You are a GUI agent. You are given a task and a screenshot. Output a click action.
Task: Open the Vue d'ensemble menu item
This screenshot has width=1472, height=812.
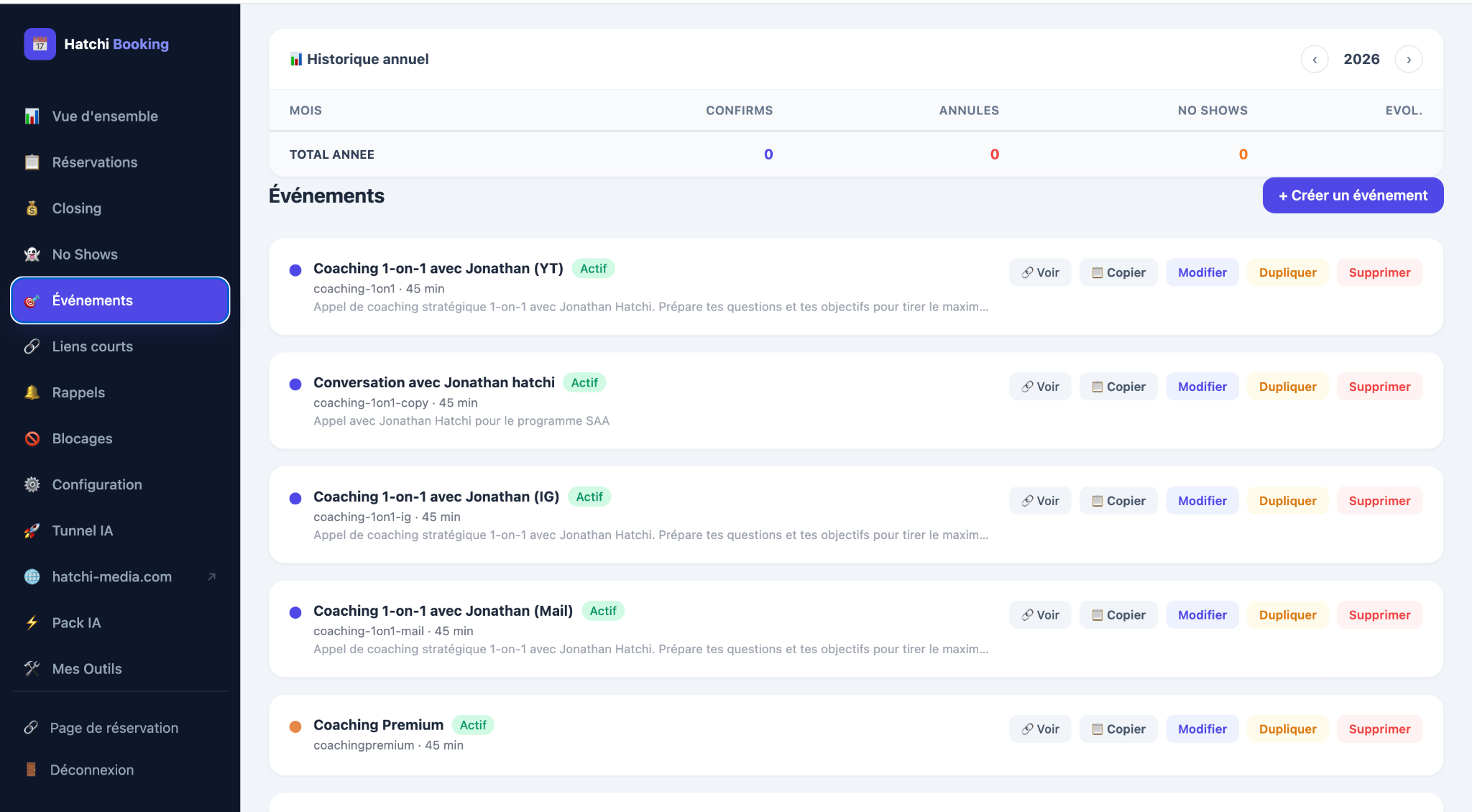point(120,116)
